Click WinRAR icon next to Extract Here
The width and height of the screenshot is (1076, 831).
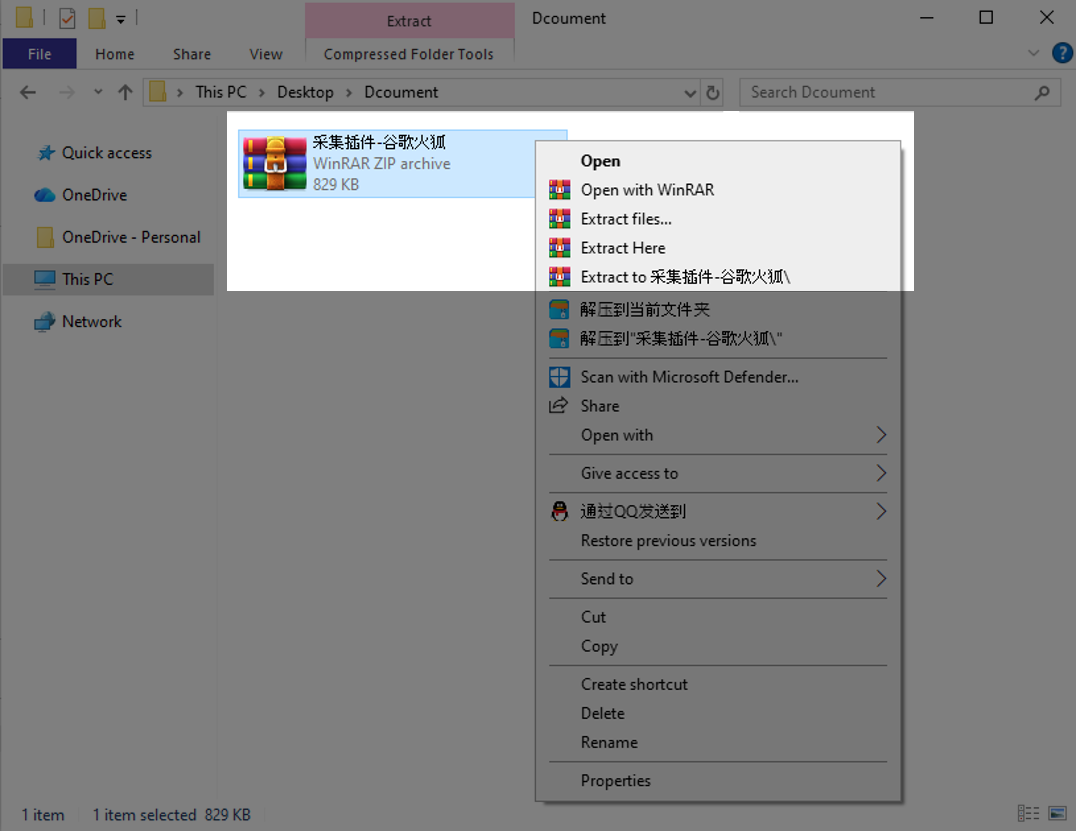pyautogui.click(x=559, y=248)
